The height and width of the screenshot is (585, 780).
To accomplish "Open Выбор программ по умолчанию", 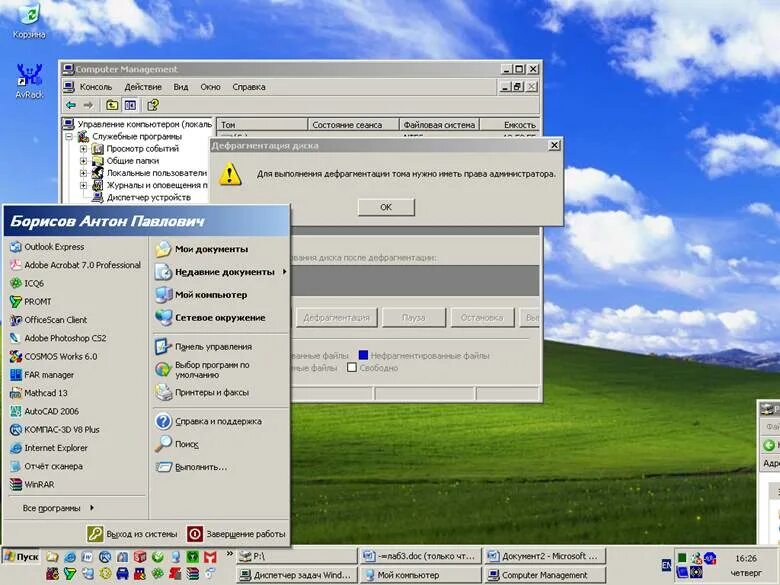I will (202, 370).
